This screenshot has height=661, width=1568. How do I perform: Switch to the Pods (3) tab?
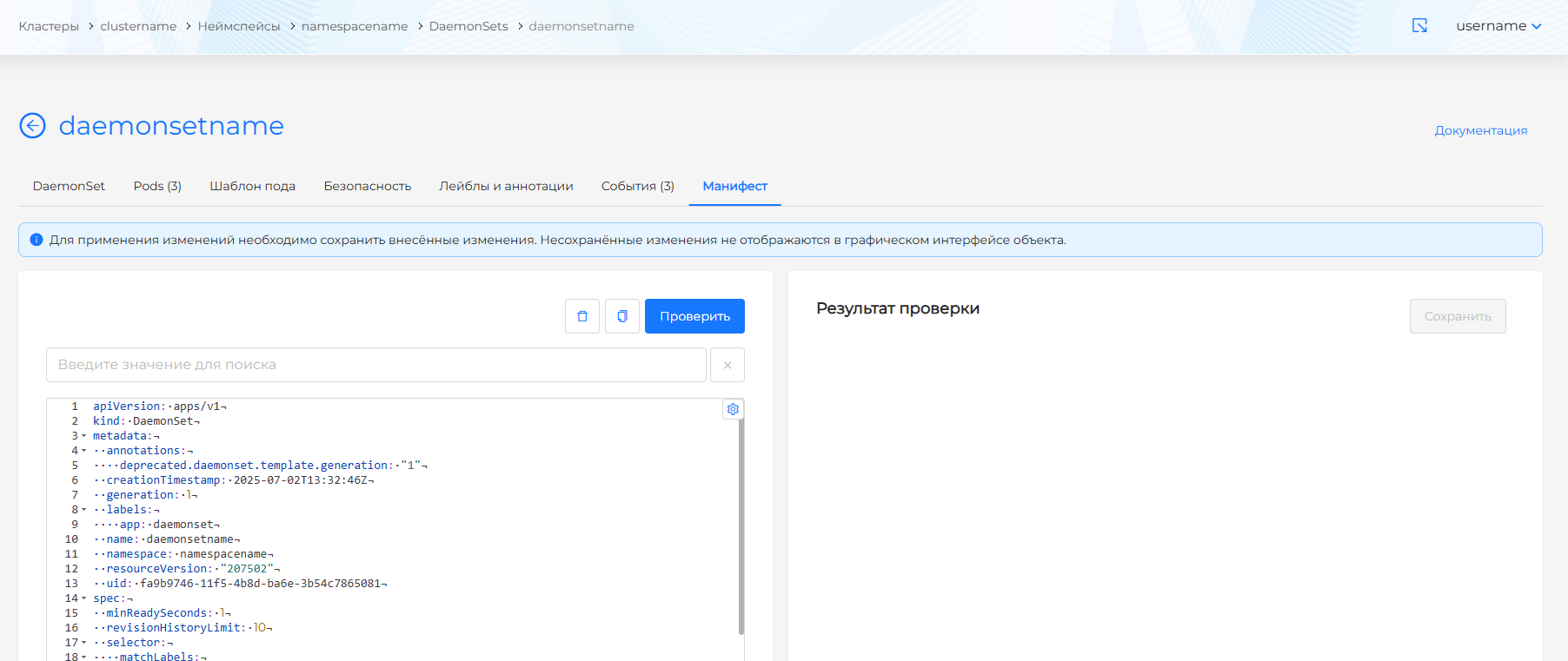click(157, 186)
